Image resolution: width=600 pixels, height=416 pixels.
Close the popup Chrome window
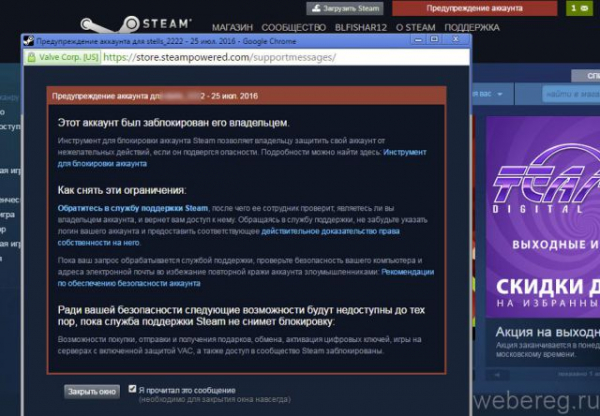click(455, 39)
